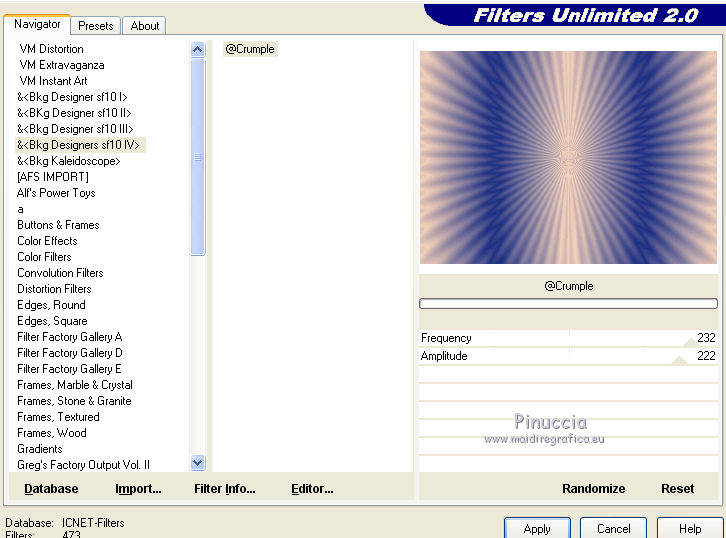Open the Presets tab
This screenshot has height=538, width=726.
coord(95,26)
